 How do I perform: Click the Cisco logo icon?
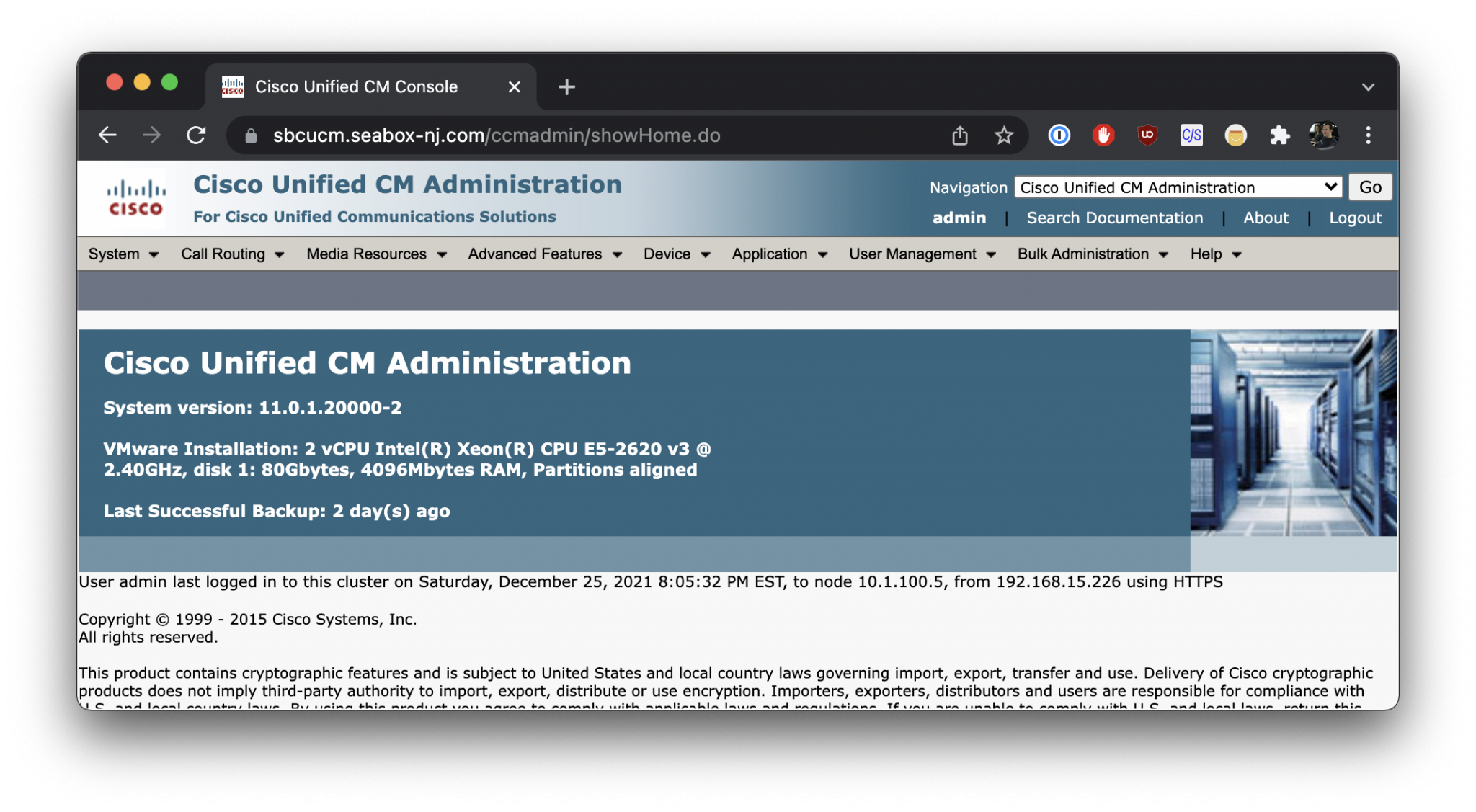tap(135, 198)
